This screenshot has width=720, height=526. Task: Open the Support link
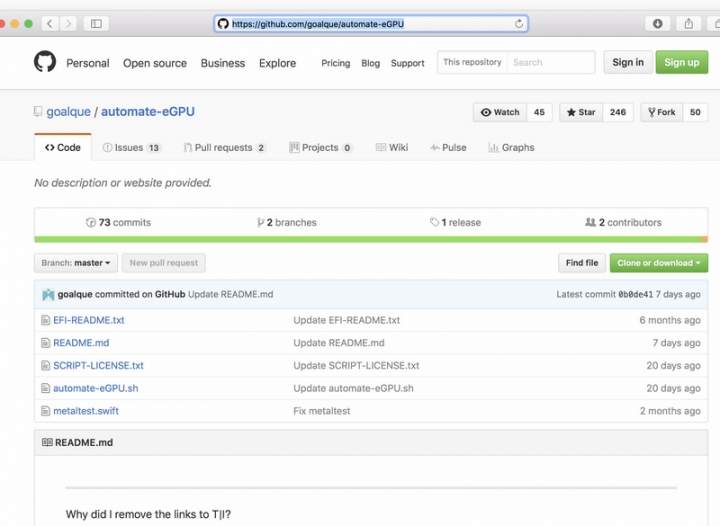[x=407, y=63]
